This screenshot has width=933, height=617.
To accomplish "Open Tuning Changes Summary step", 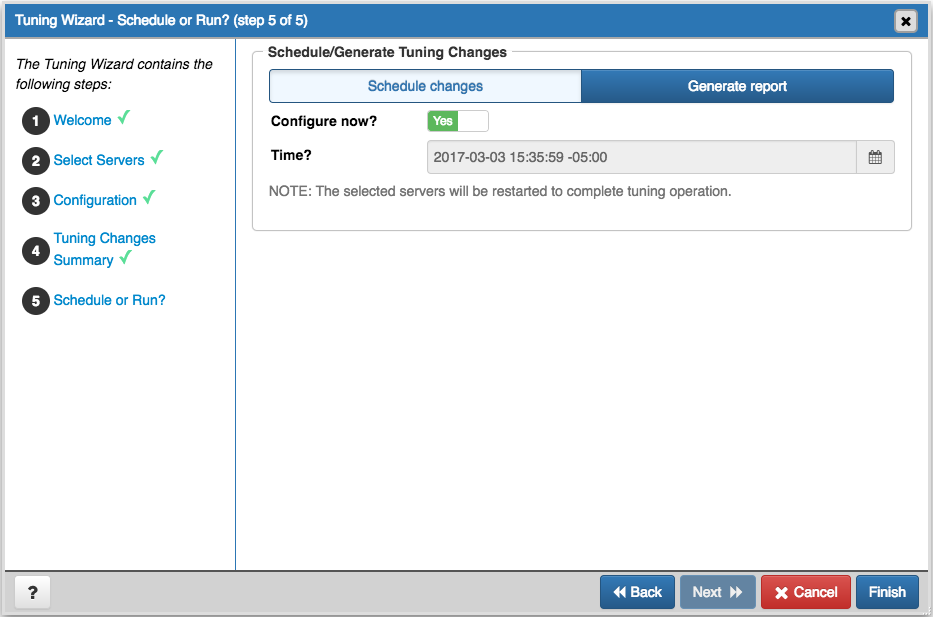I will pyautogui.click(x=104, y=249).
